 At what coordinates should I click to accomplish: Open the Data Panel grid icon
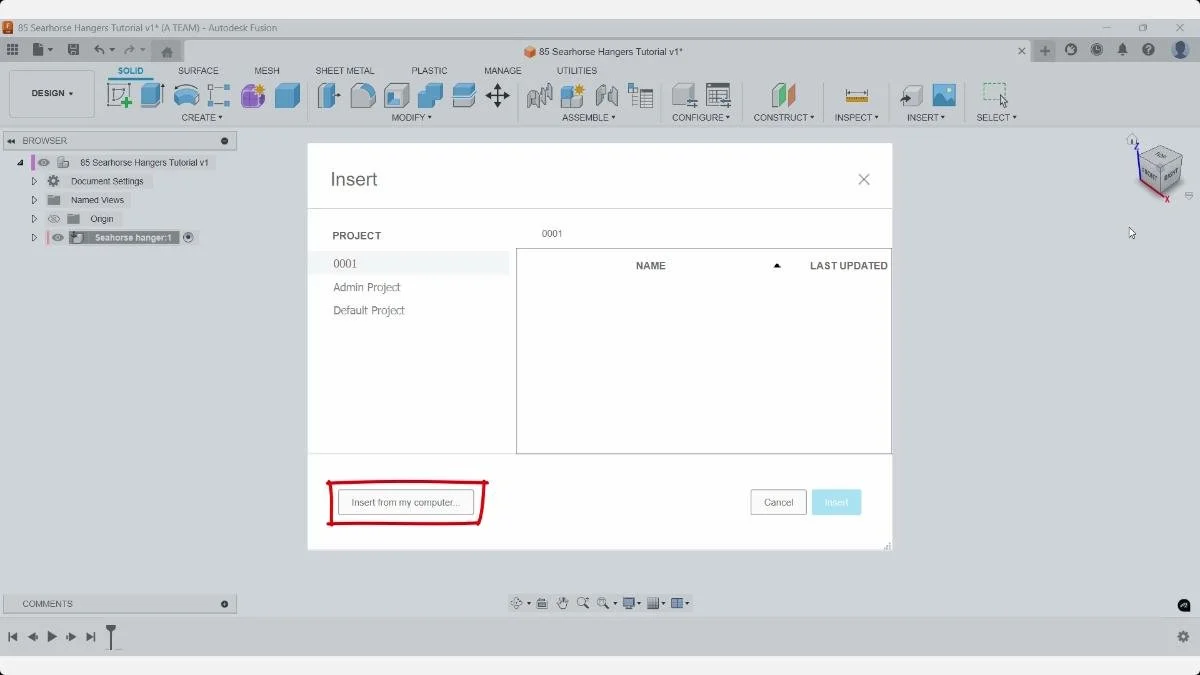tap(12, 49)
